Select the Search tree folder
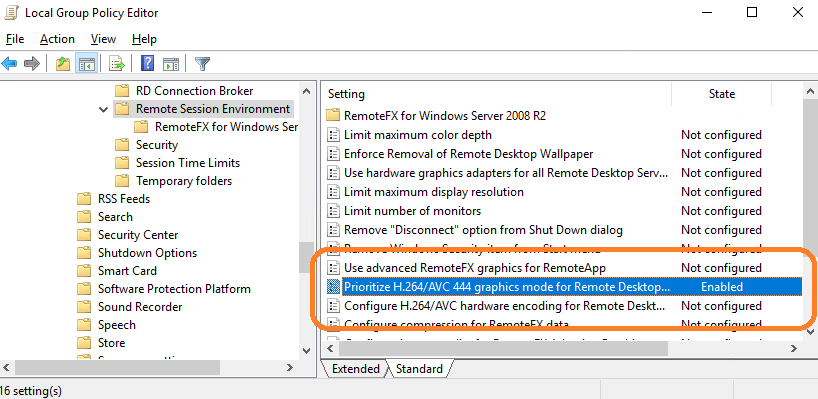Image resolution: width=818 pixels, height=399 pixels. click(x=115, y=217)
